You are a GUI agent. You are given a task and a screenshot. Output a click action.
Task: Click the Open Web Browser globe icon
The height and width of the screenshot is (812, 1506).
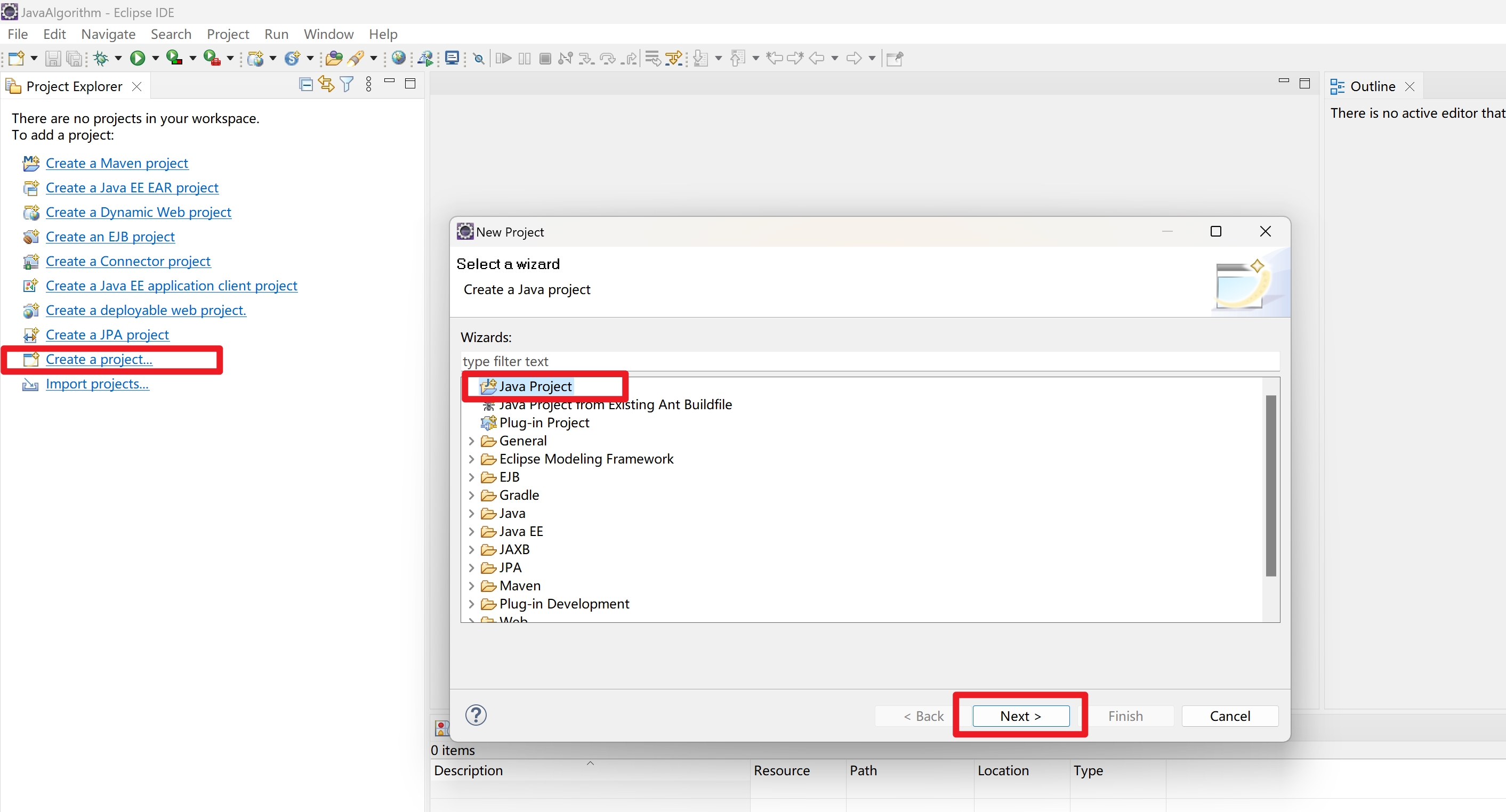click(399, 58)
